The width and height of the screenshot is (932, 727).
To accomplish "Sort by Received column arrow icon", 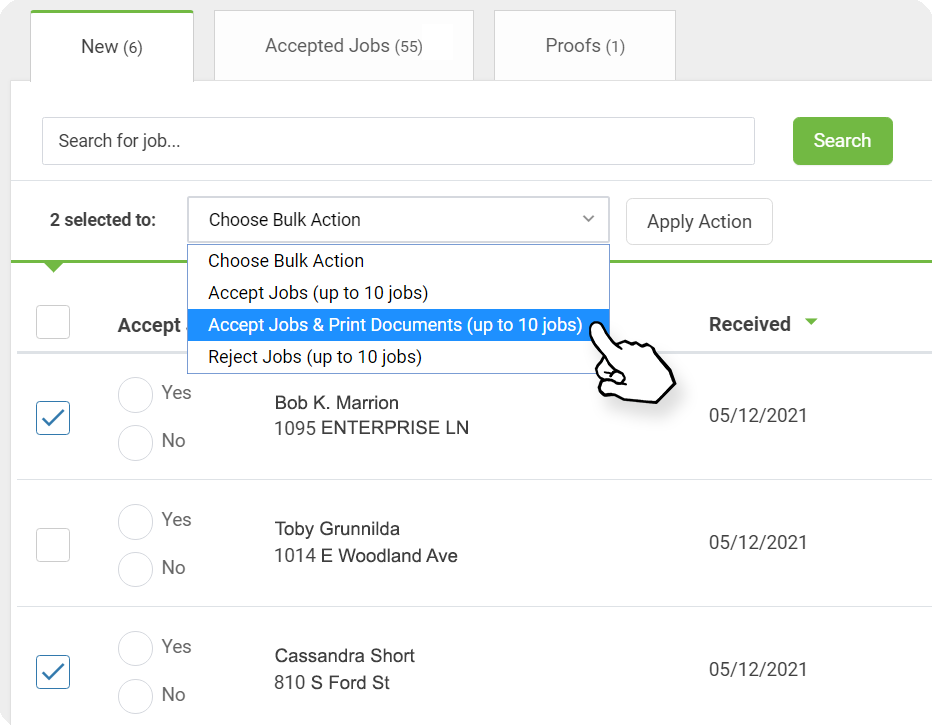I will click(811, 322).
